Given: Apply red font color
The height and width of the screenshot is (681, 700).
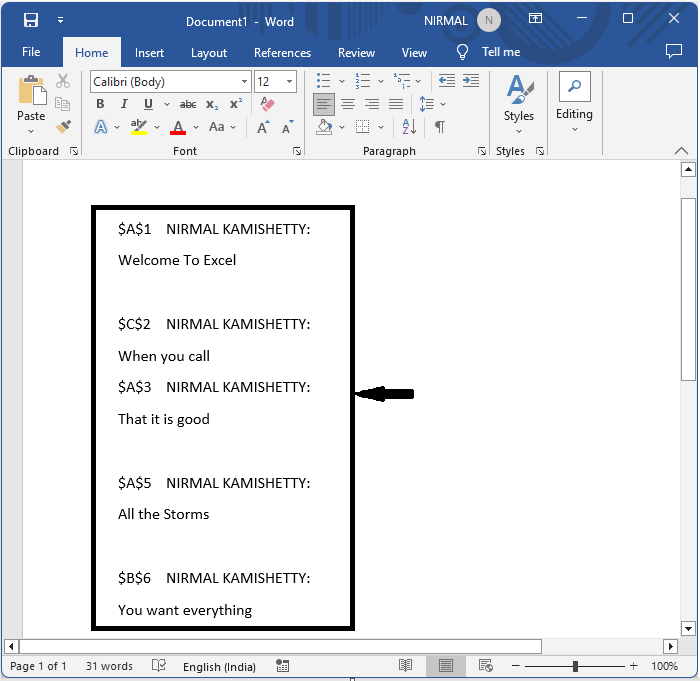Looking at the screenshot, I should 178,128.
